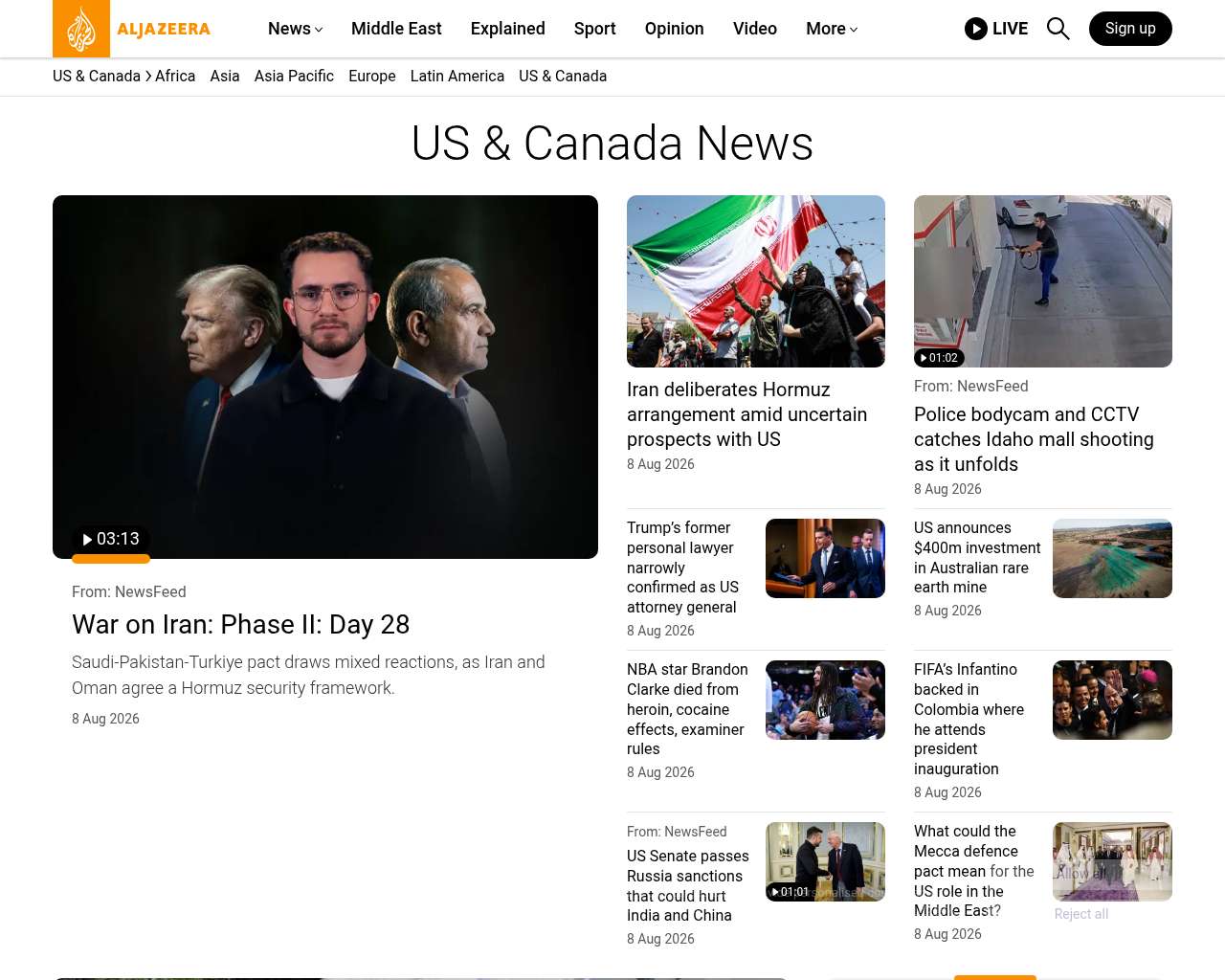Expand the More dropdown menu
This screenshot has width=1225, height=980.
832,29
